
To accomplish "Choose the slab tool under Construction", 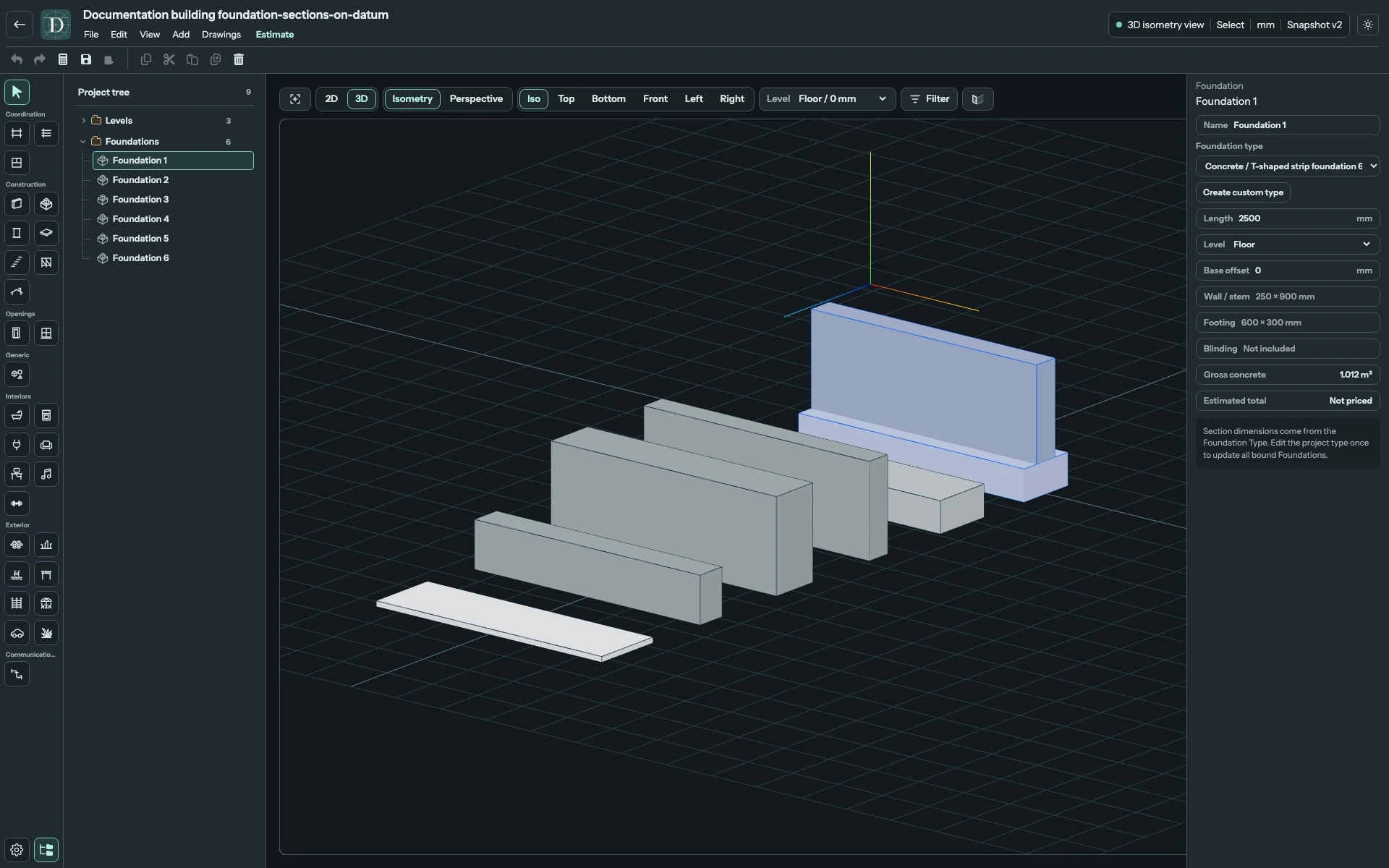I will coord(46,233).
